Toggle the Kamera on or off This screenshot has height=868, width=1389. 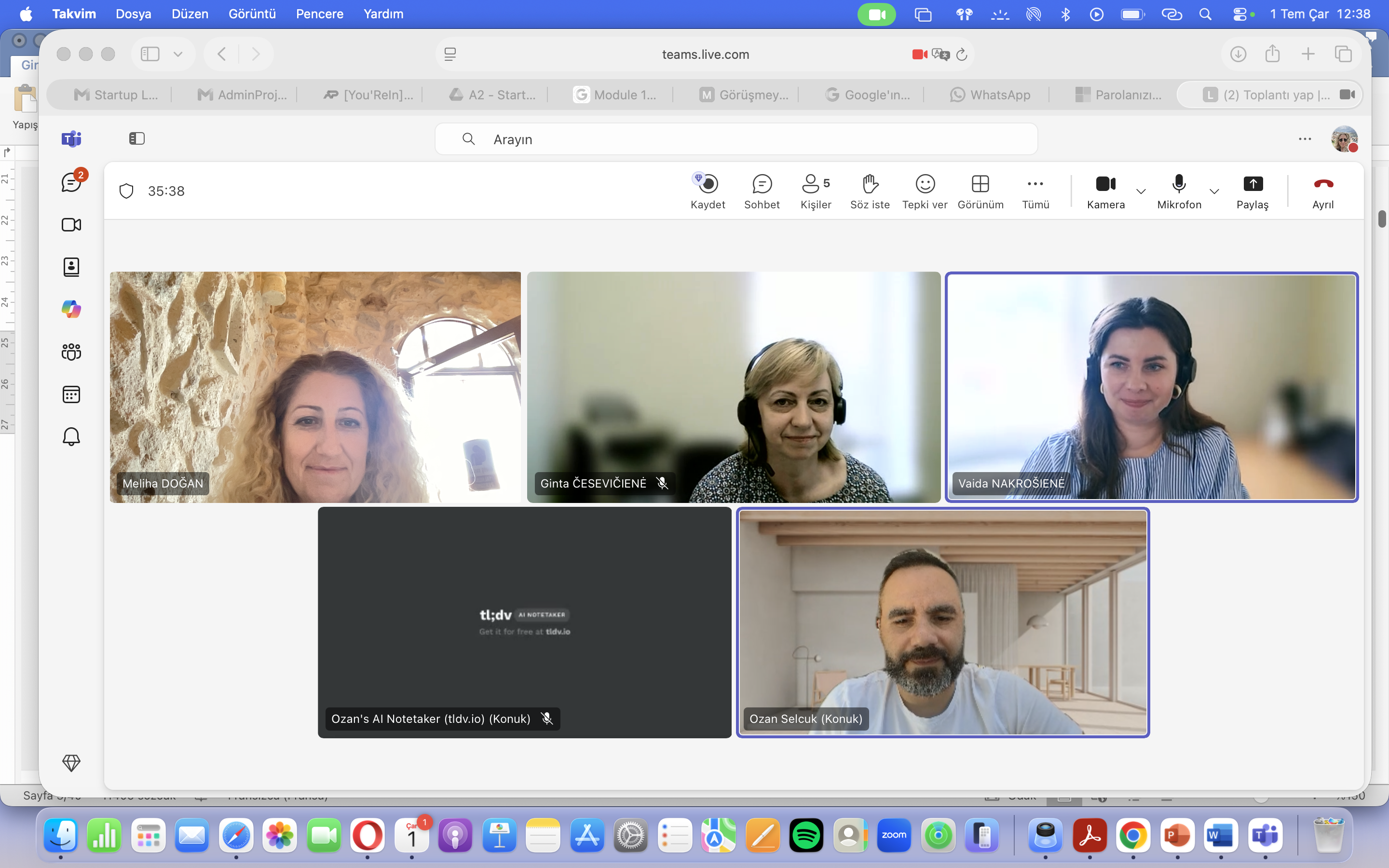click(x=1105, y=191)
